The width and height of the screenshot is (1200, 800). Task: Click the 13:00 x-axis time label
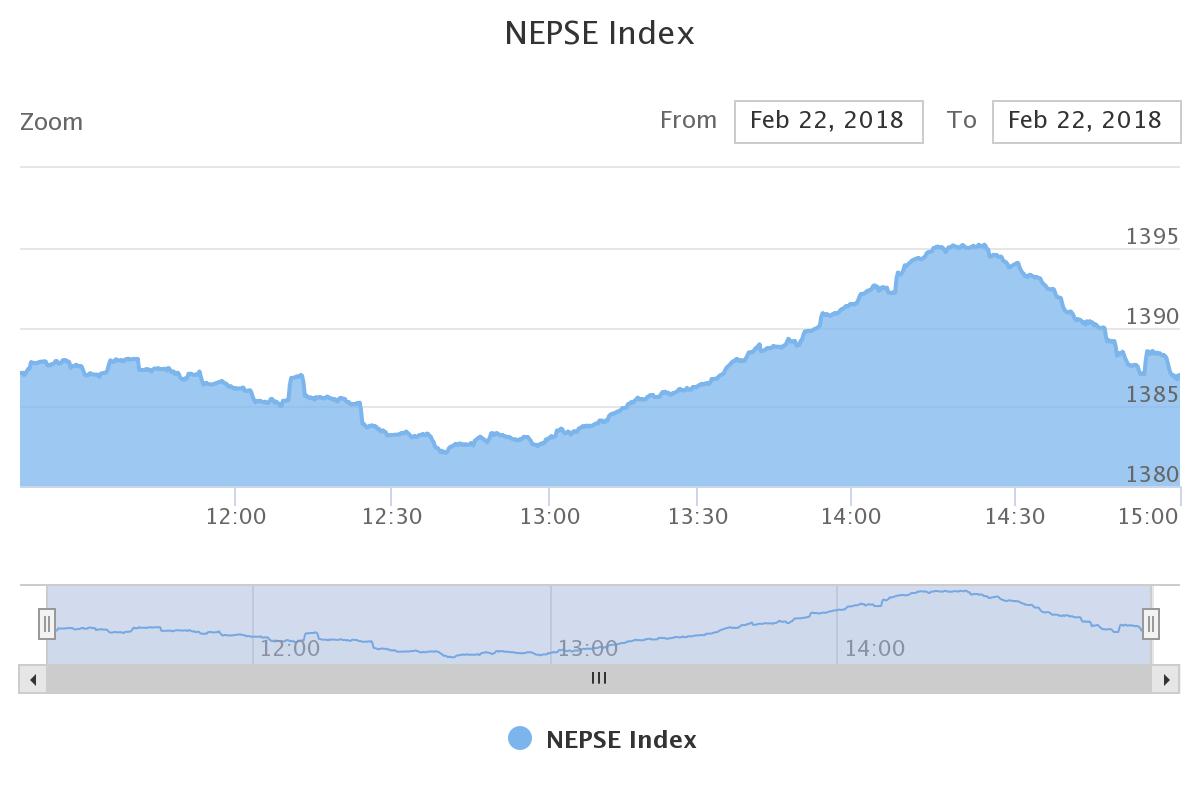549,517
